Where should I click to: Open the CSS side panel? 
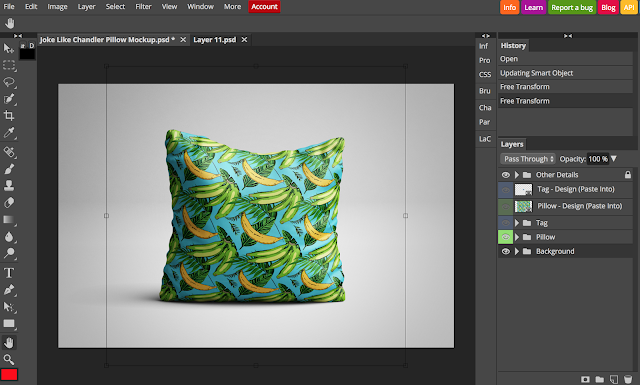[485, 74]
